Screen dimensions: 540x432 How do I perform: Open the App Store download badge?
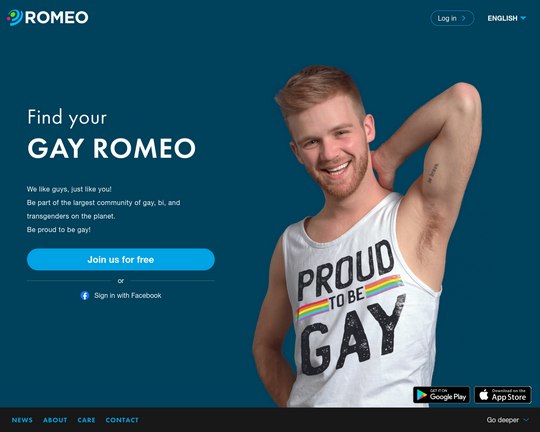(x=503, y=395)
